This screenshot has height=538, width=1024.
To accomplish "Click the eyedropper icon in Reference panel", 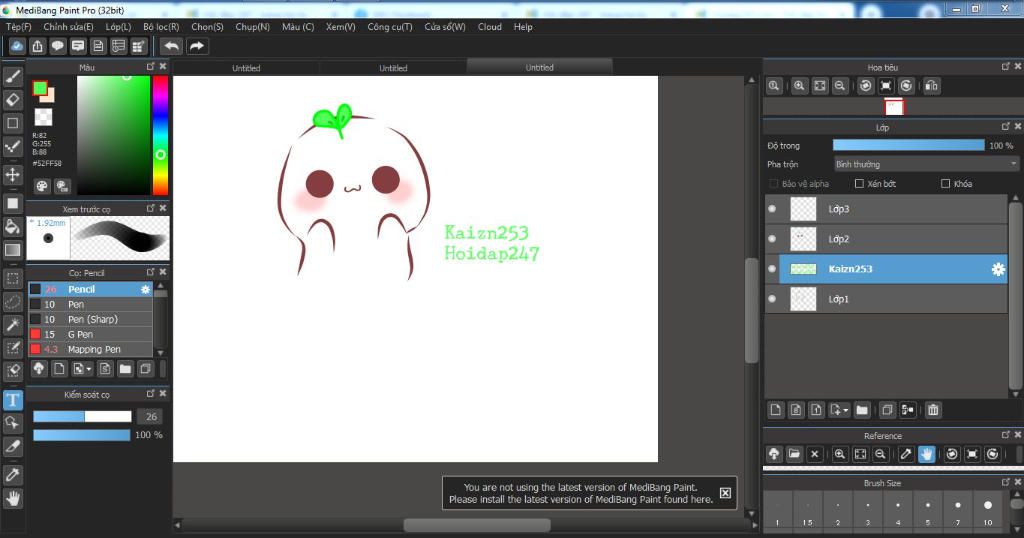I will tap(906, 454).
